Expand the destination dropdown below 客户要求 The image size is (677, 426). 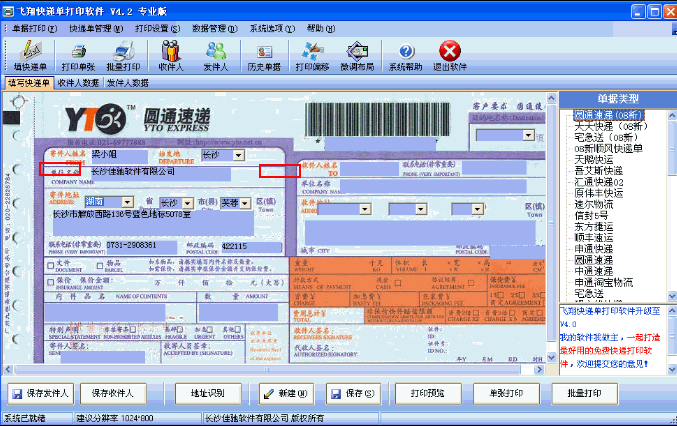click(528, 135)
